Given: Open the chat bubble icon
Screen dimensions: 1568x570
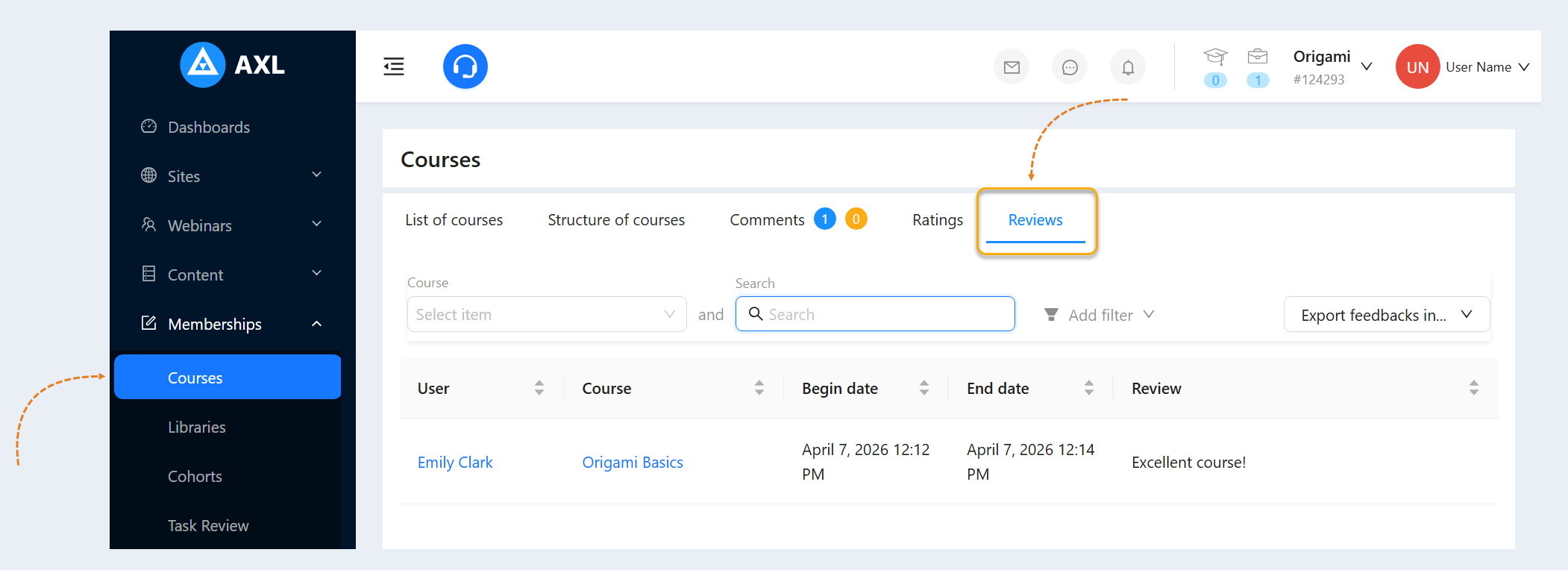Looking at the screenshot, I should point(1070,67).
